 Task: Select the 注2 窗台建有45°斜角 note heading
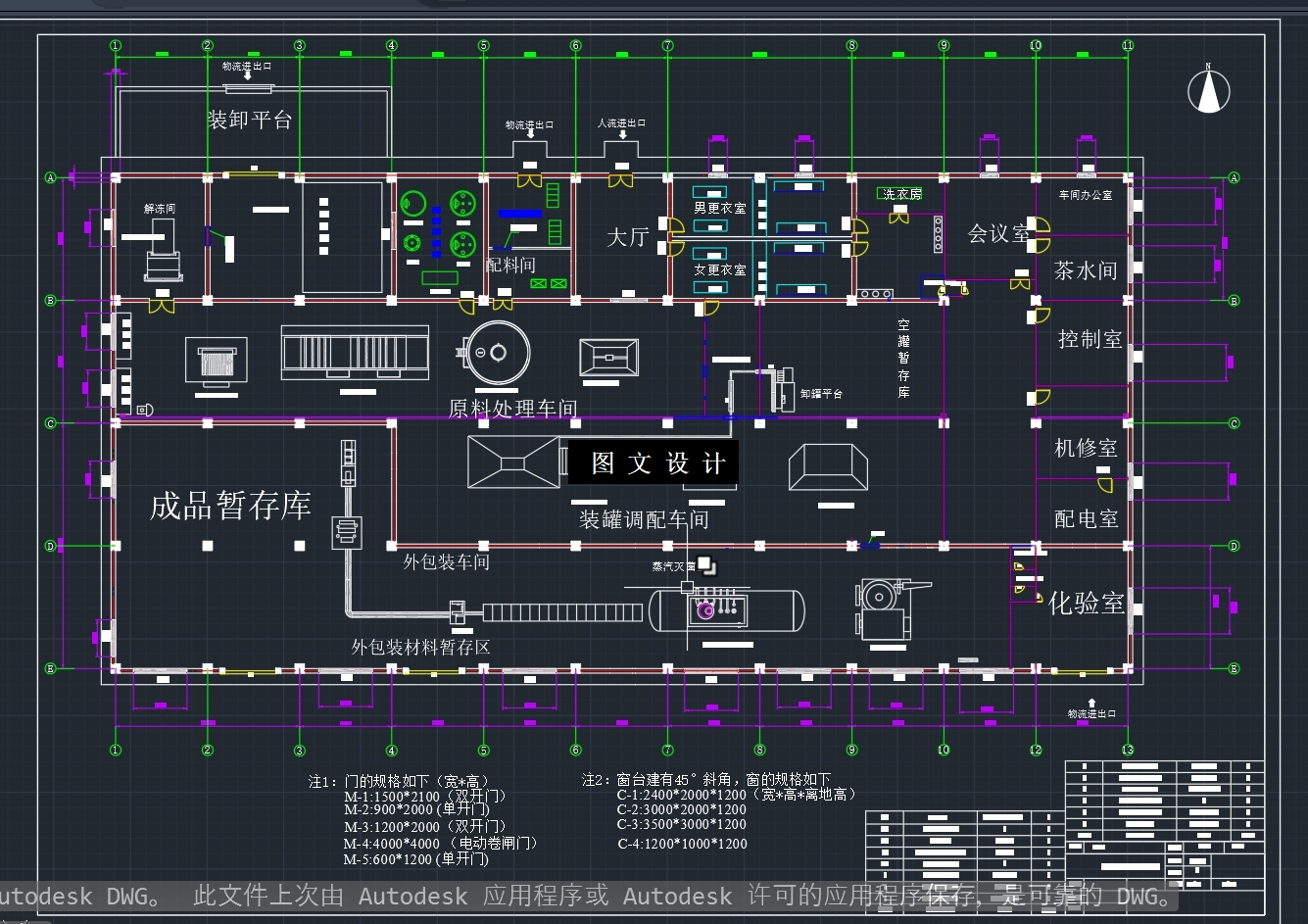pos(706,780)
